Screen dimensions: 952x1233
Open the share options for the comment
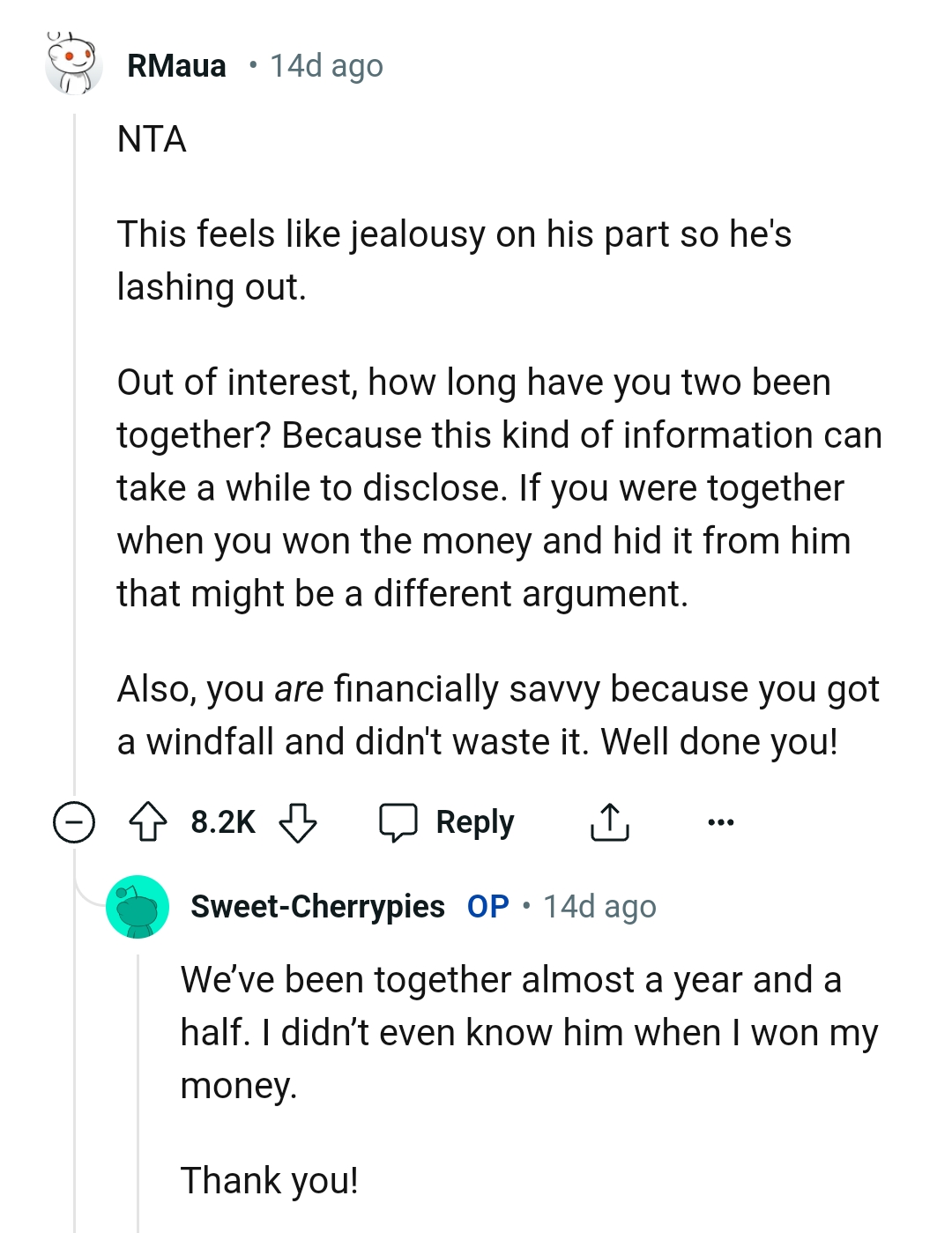click(x=609, y=822)
